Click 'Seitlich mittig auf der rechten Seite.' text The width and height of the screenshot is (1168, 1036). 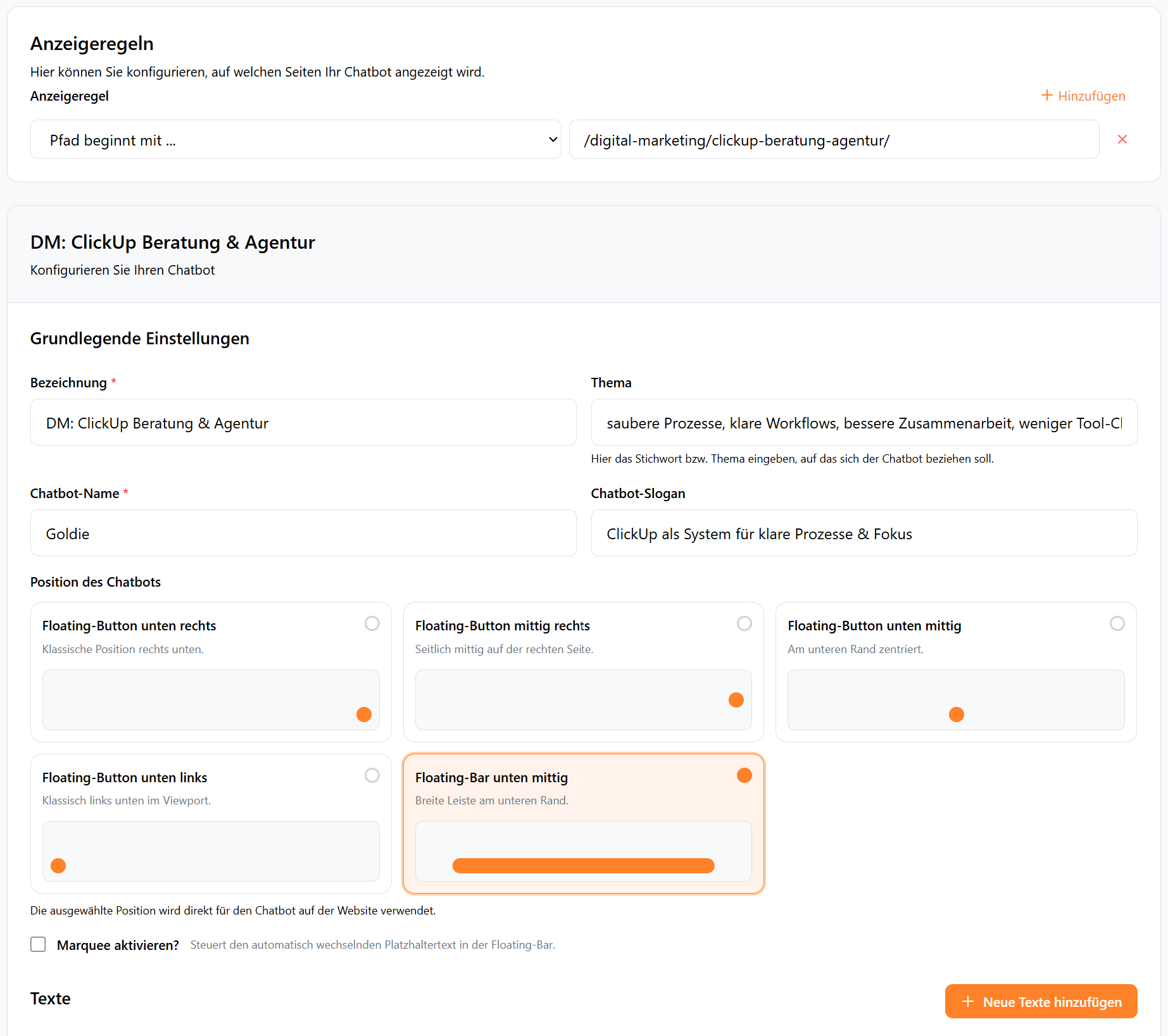[x=504, y=649]
